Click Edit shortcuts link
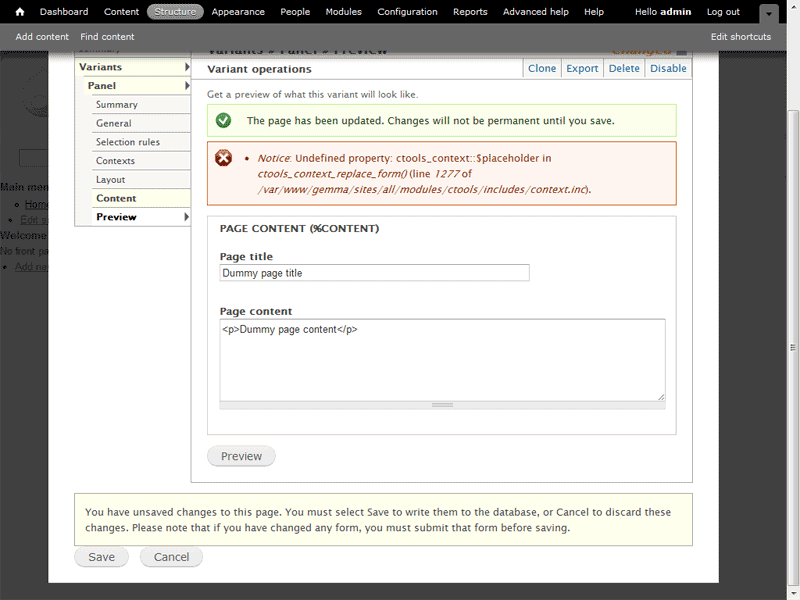 point(740,37)
